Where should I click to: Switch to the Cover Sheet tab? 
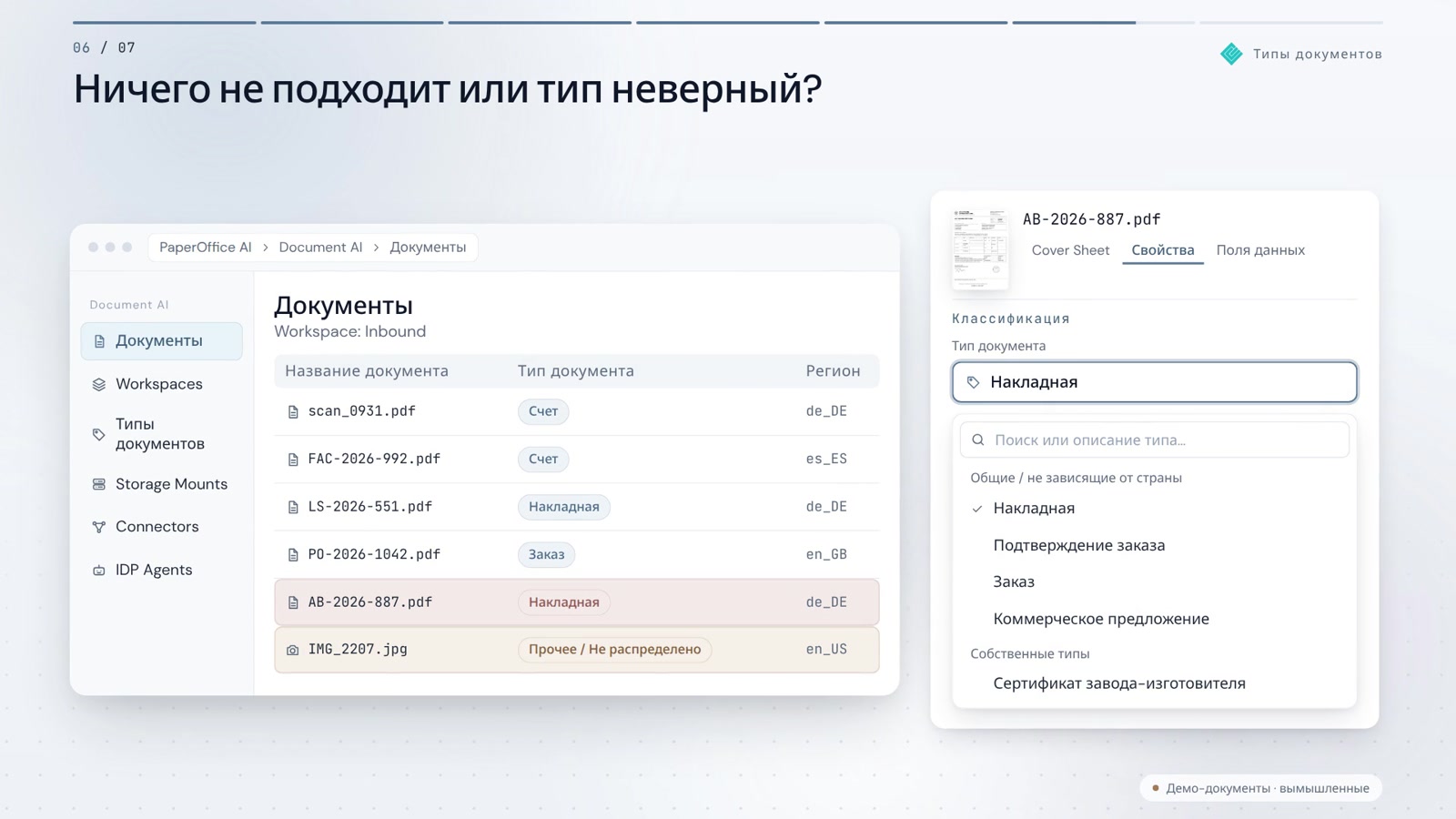[x=1070, y=250]
